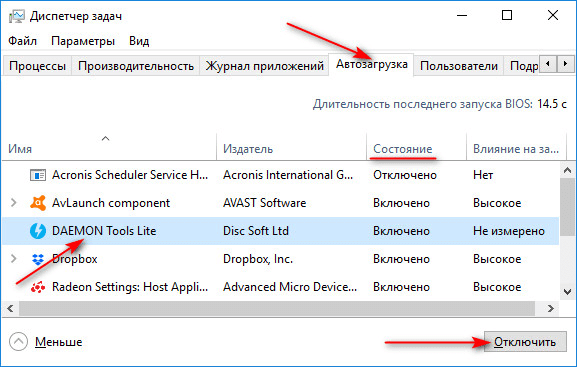
Task: Click Высокое impact in Dropbox row
Action: (497, 259)
